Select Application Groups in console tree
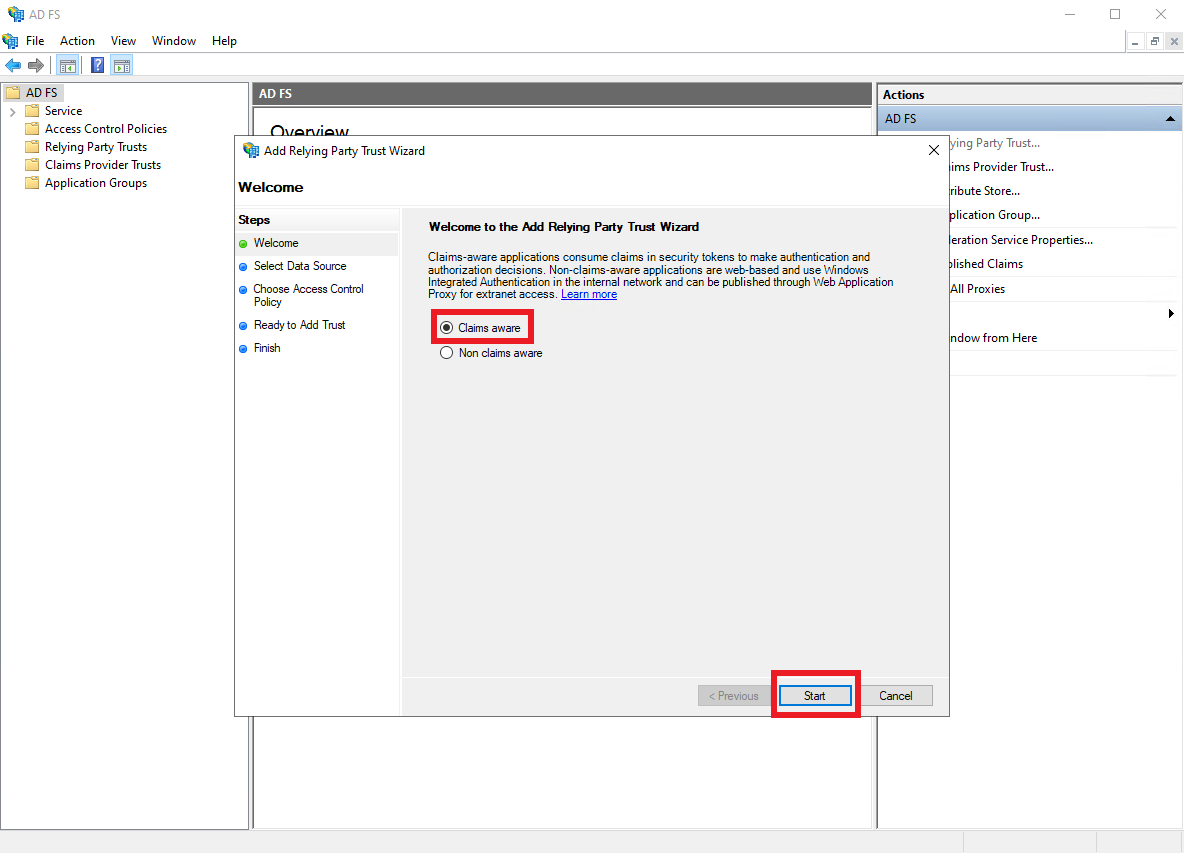 (x=95, y=183)
